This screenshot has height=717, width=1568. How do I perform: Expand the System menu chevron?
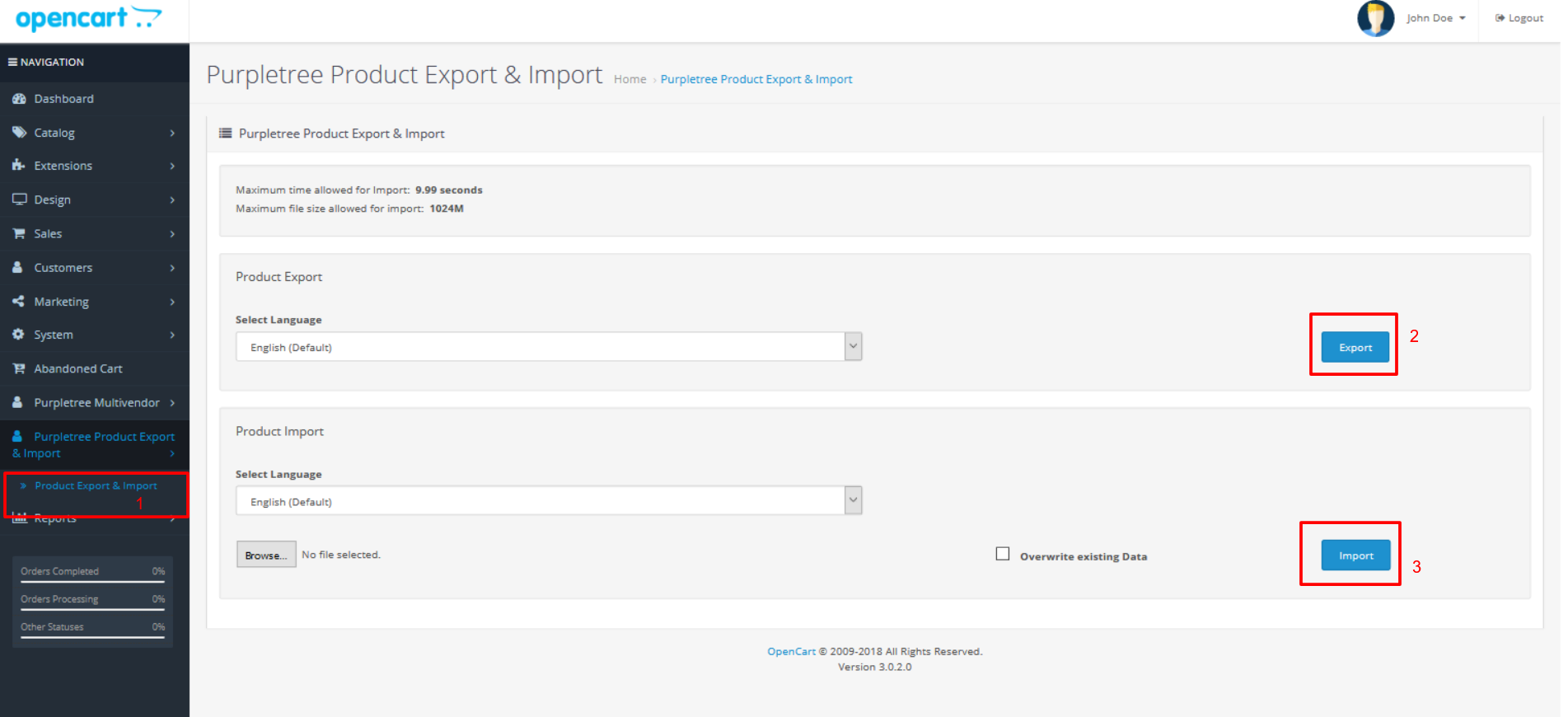(x=172, y=335)
